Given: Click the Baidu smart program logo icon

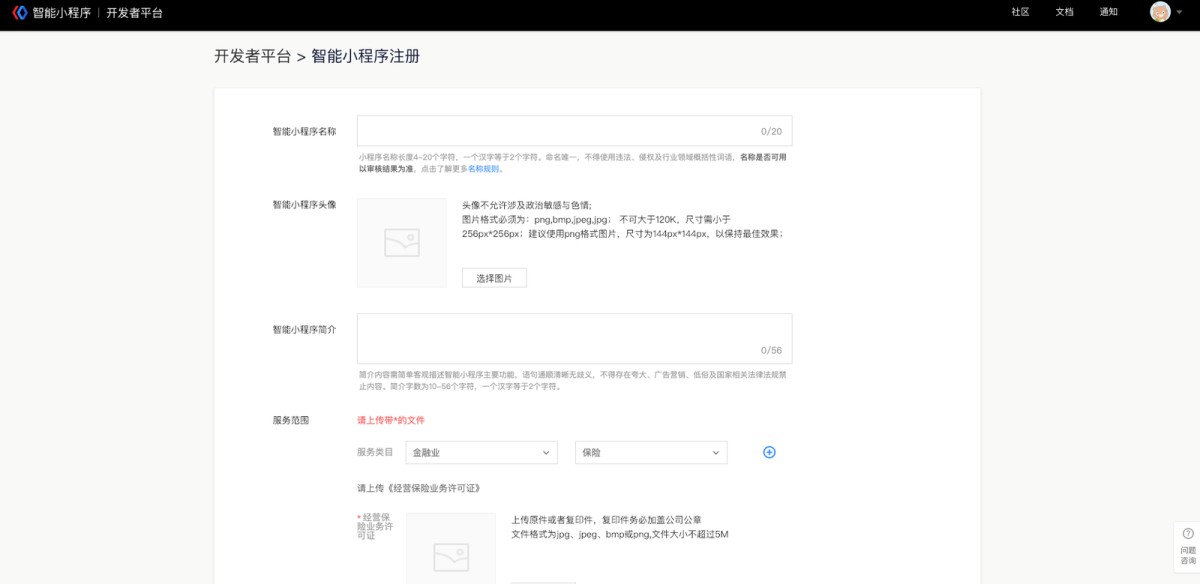Looking at the screenshot, I should pyautogui.click(x=19, y=13).
